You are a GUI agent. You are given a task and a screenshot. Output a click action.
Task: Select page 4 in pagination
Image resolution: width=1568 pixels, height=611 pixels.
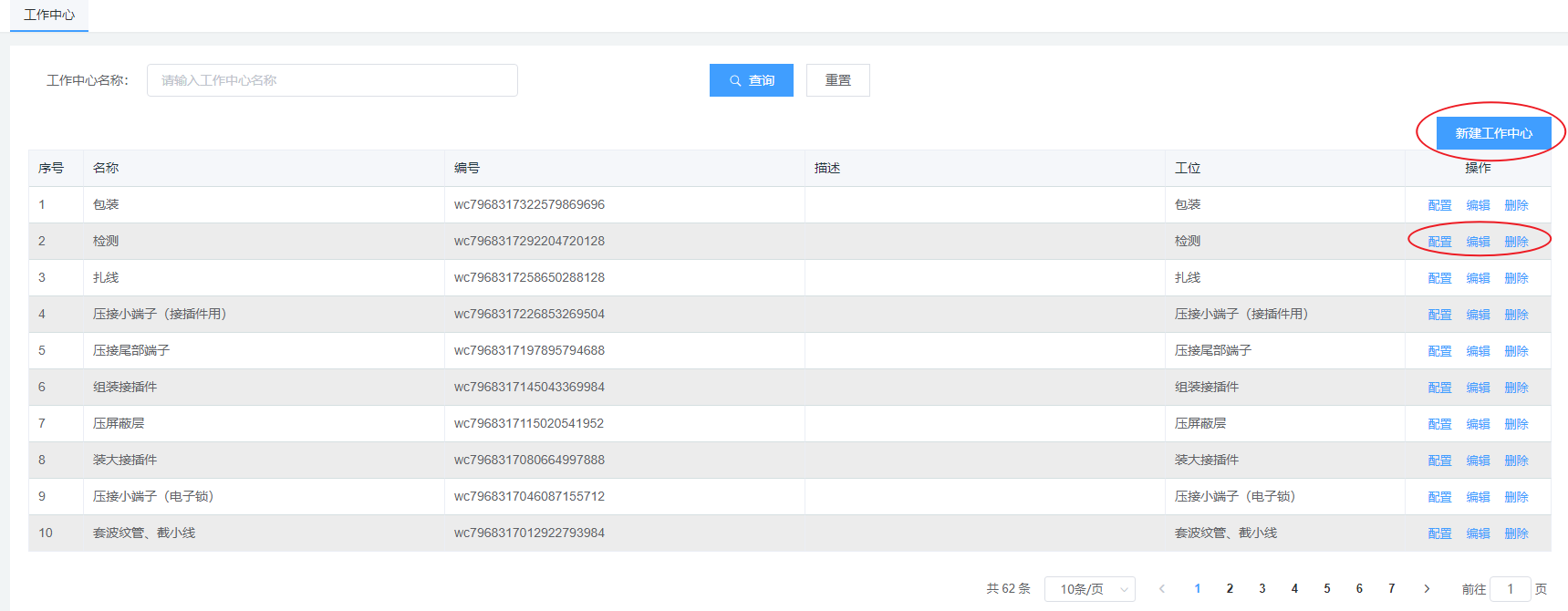(1294, 589)
